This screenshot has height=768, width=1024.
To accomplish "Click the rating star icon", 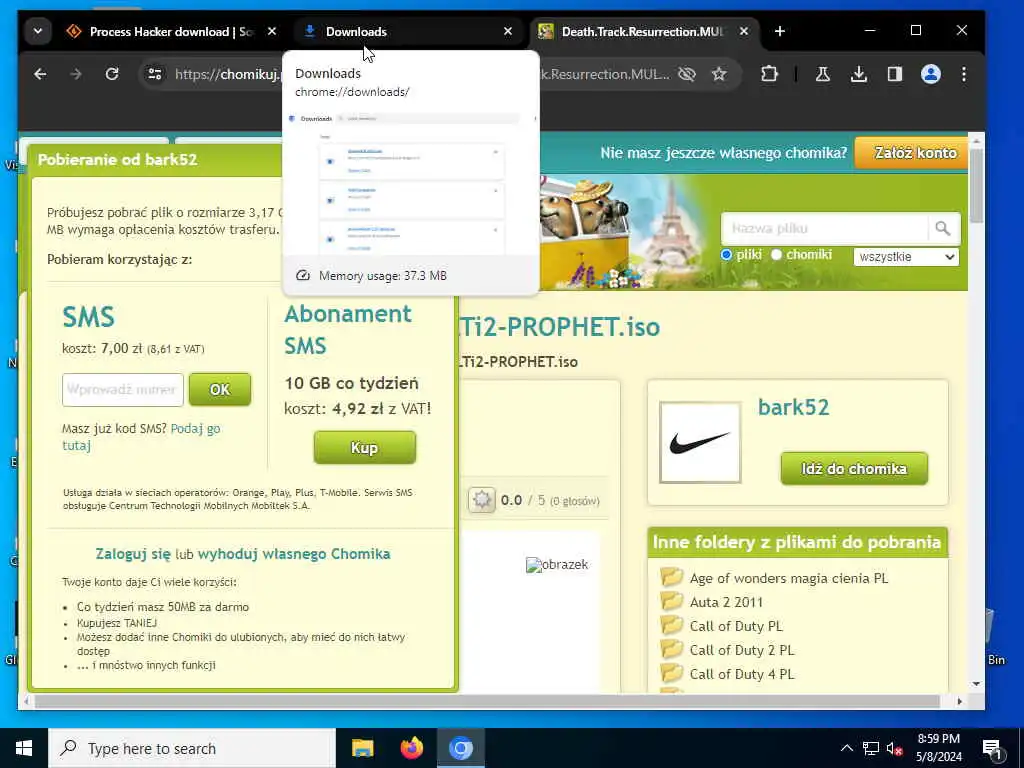I will pyautogui.click(x=482, y=500).
